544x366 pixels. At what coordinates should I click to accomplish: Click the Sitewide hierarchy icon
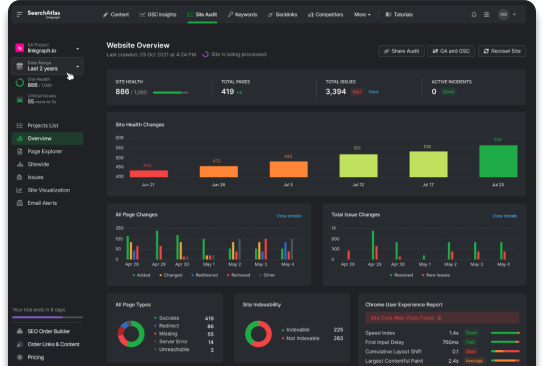point(20,164)
